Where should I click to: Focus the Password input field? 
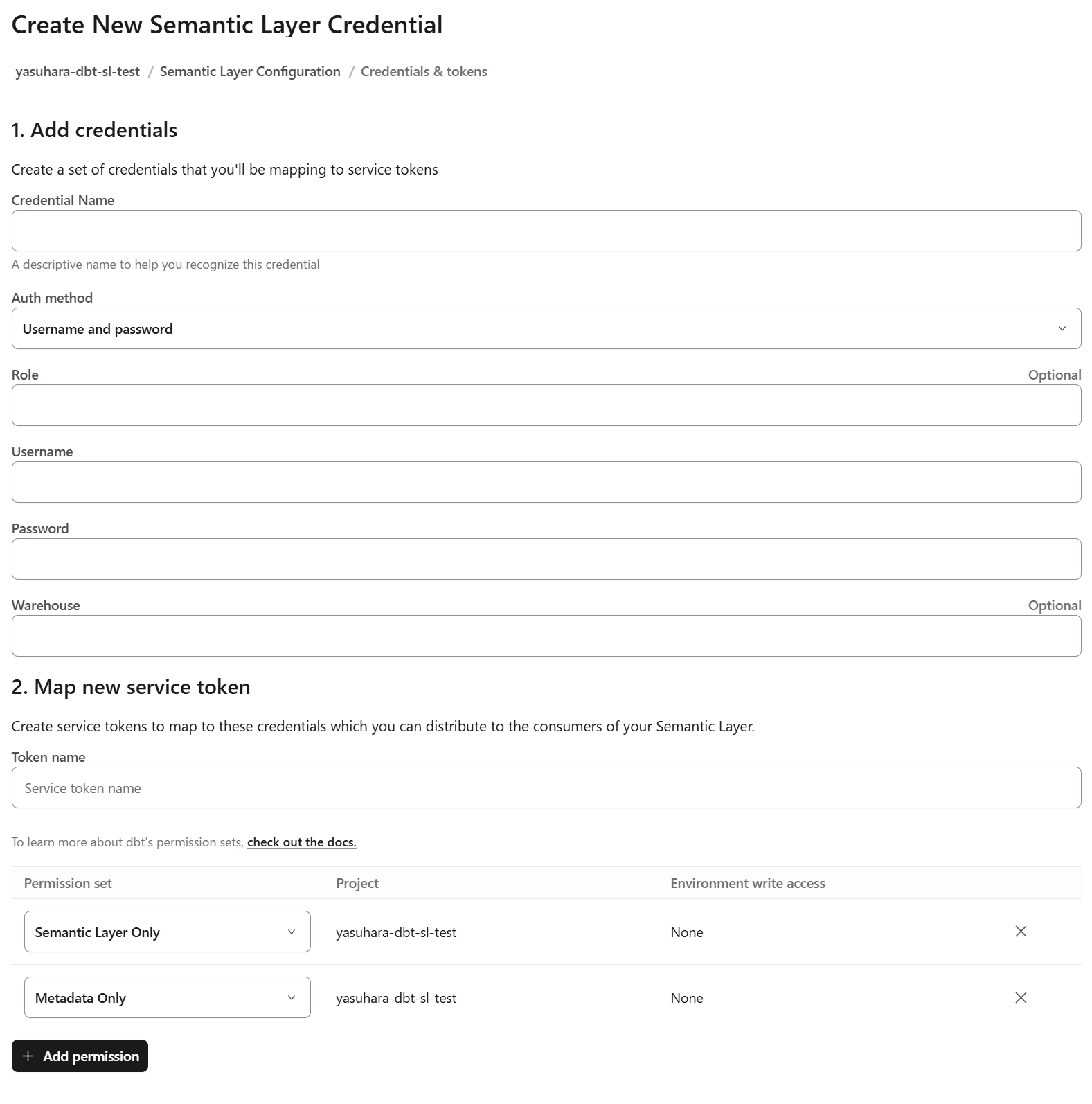point(546,559)
